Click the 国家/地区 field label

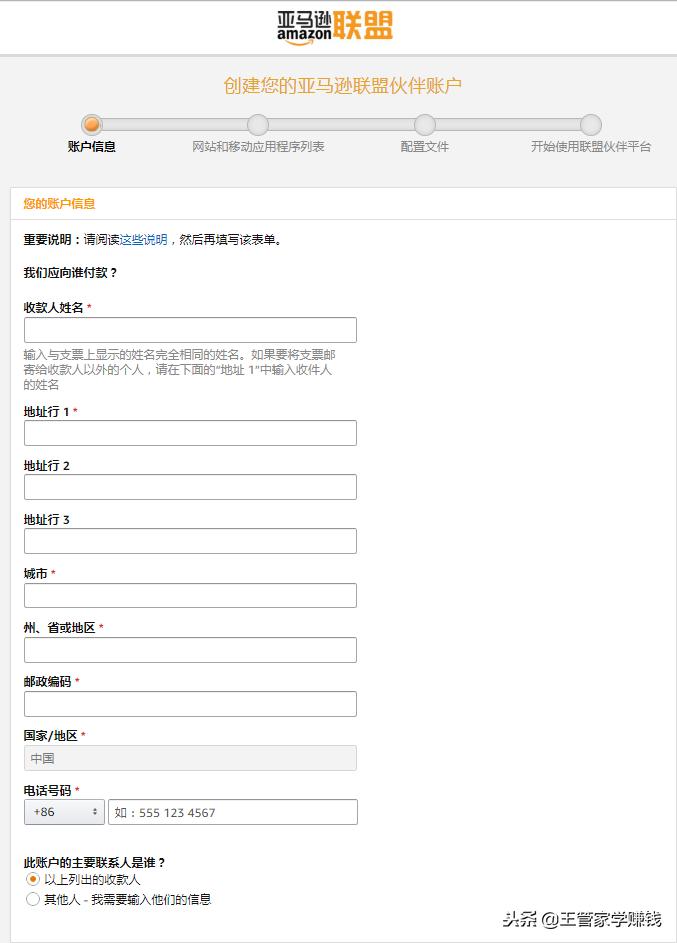[x=51, y=736]
